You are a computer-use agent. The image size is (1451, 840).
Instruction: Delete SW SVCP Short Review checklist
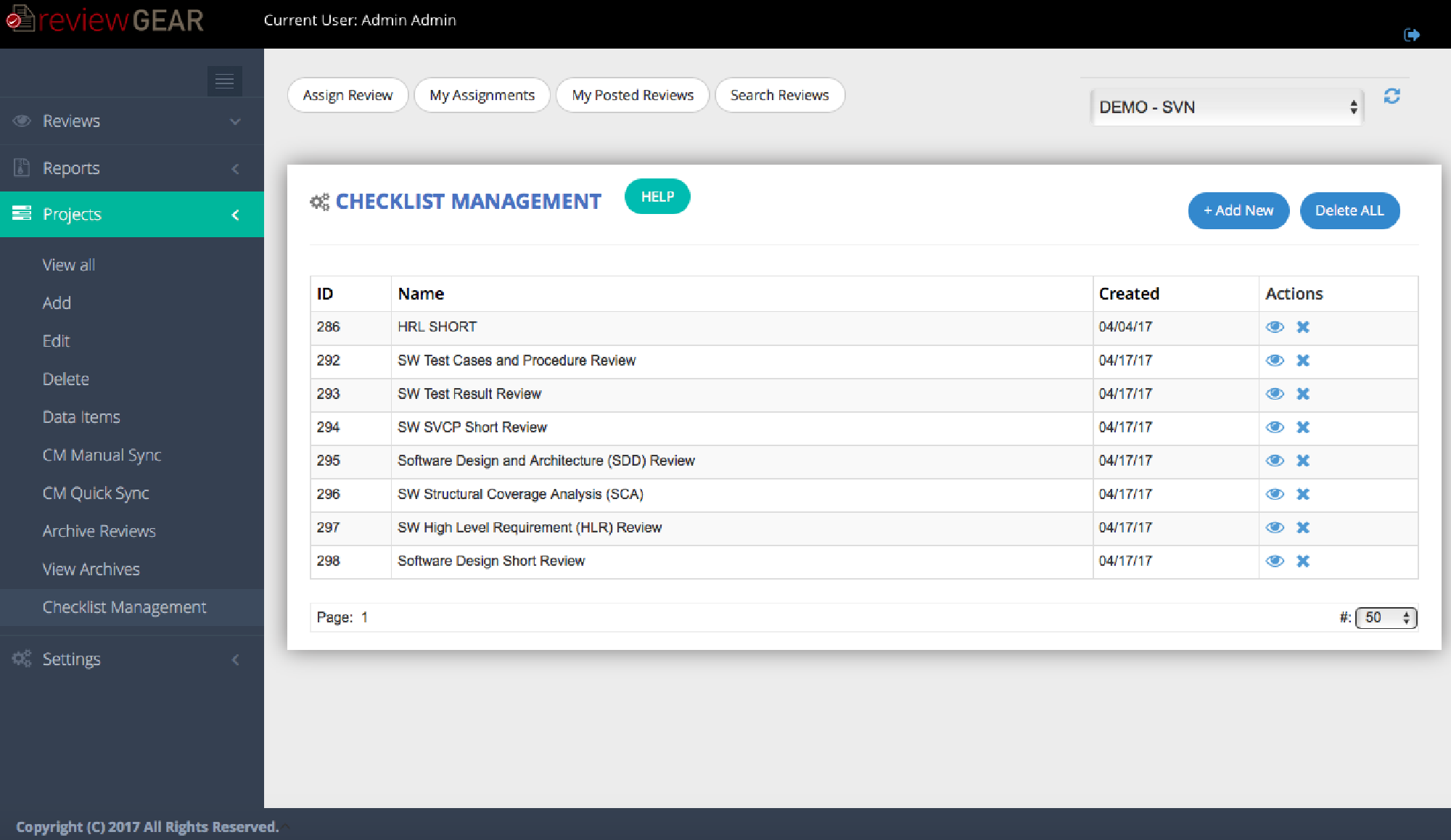point(1303,427)
